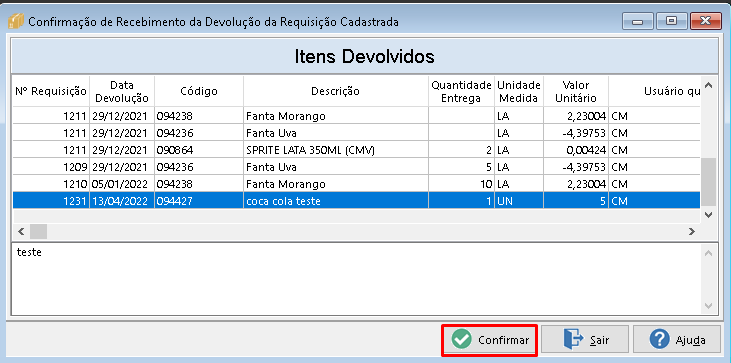Viewport: 731px width, 363px height.
Task: Open the Ajuda help button
Action: [677, 340]
